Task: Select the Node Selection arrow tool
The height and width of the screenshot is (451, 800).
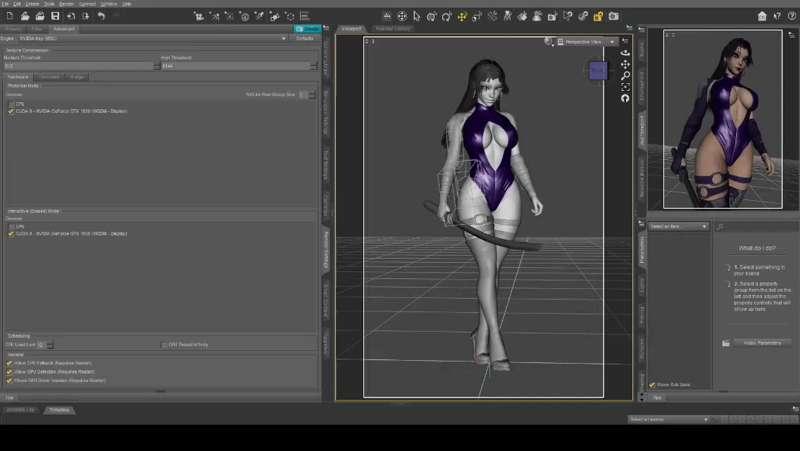Action: click(417, 16)
